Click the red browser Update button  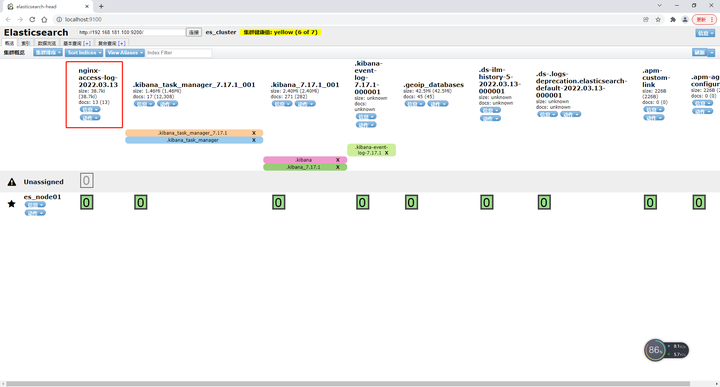click(x=704, y=19)
